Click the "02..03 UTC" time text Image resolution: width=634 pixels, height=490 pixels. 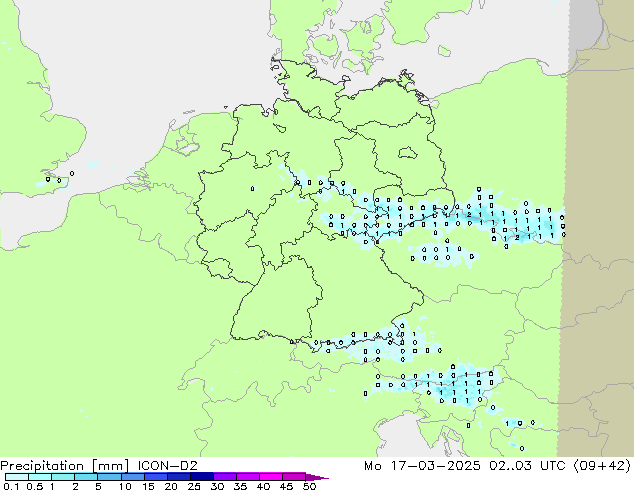click(x=527, y=465)
